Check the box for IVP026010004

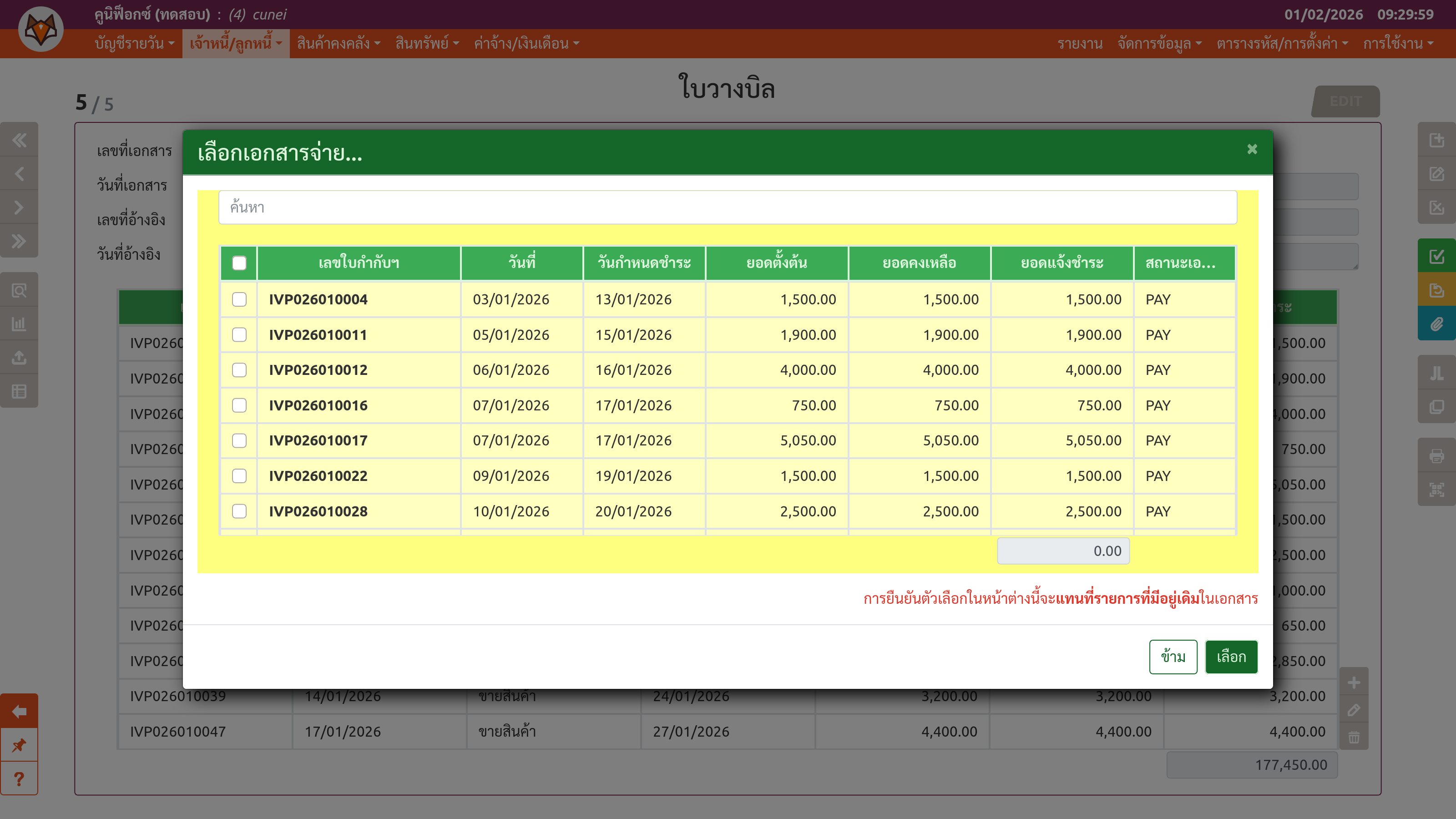[x=239, y=299]
